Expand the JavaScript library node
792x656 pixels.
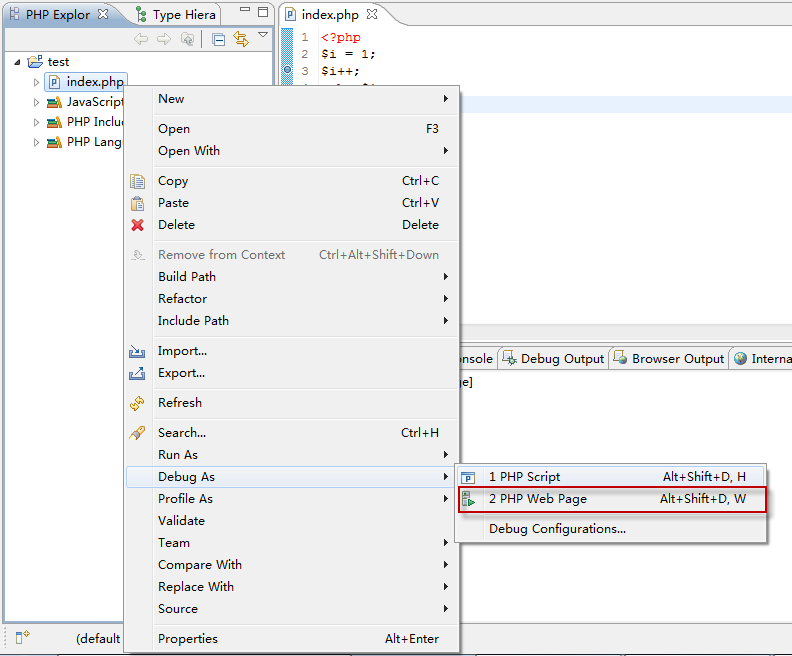tap(37, 102)
